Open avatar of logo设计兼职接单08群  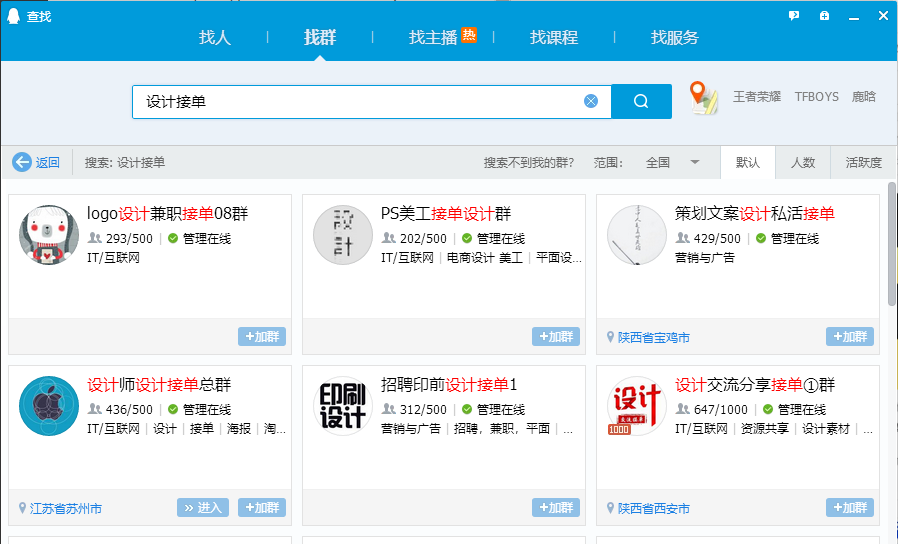pos(48,235)
